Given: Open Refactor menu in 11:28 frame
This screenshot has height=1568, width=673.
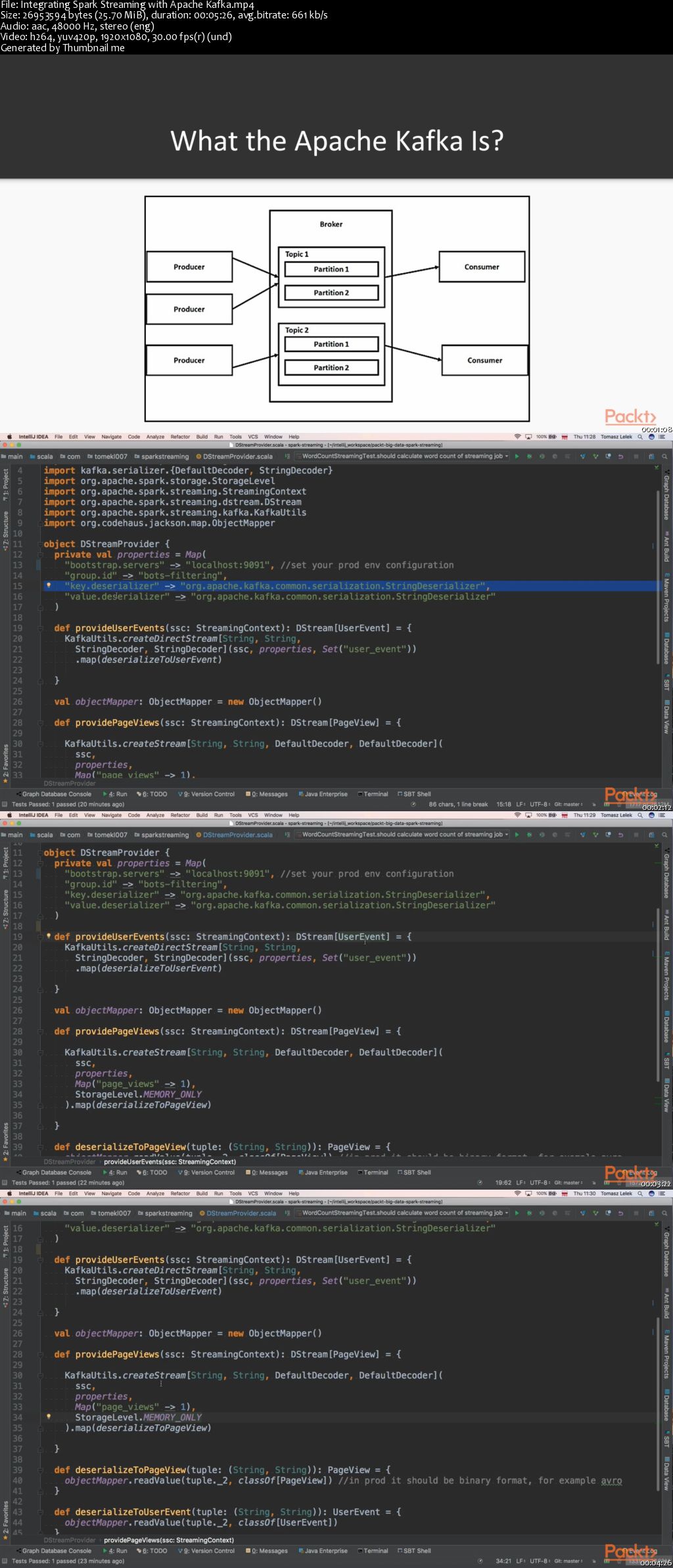Looking at the screenshot, I should 180,436.
